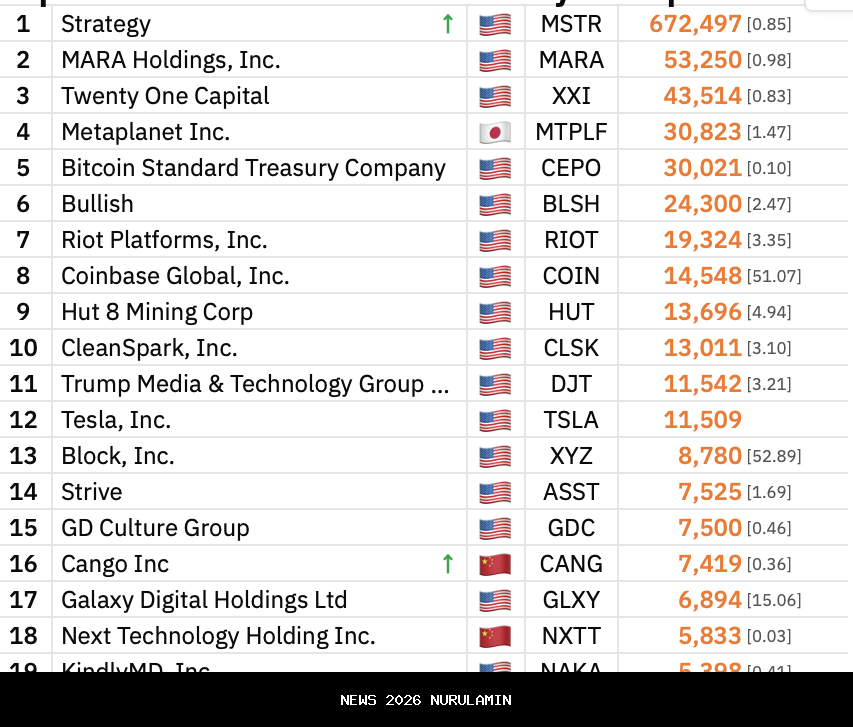Screen dimensions: 853x727
Task: Open Trump Media & Technology Group entry
Action: point(255,384)
